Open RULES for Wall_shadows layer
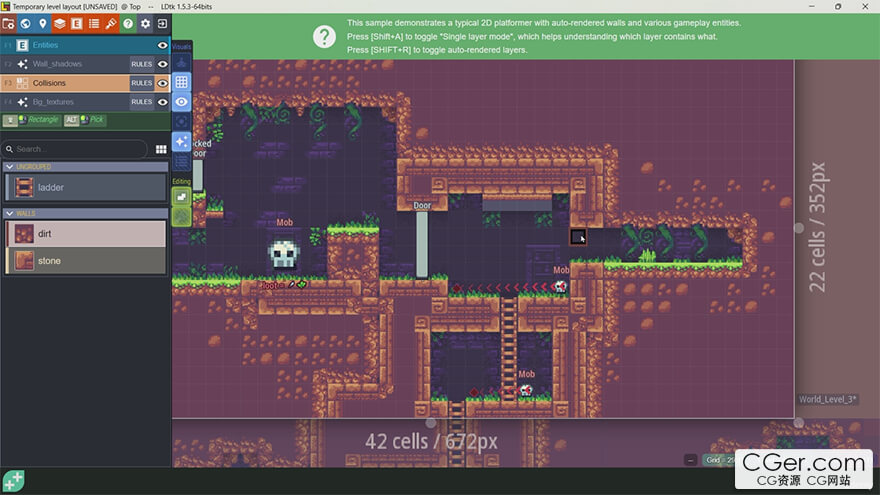Viewport: 880px width, 495px height. click(141, 64)
